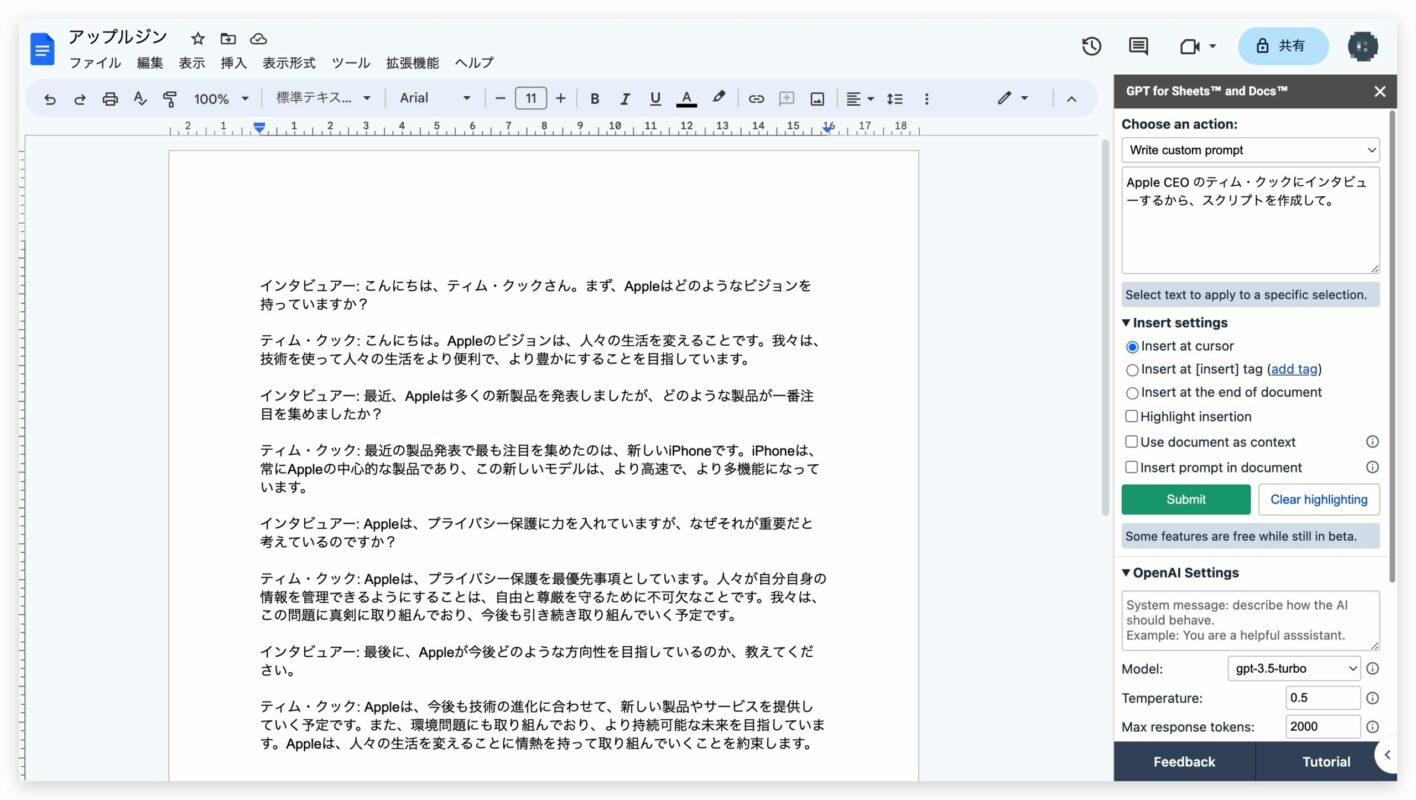Open the gpt-3.5-turbo model dropdown
Screen dimensions: 1416x800
[x=1294, y=668]
